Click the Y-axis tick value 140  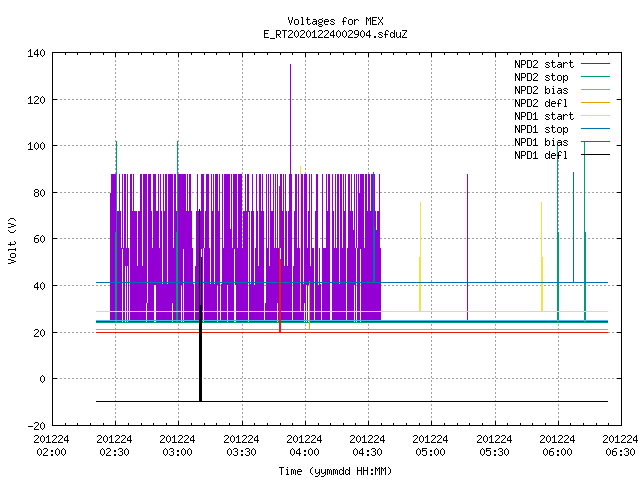[36, 53]
